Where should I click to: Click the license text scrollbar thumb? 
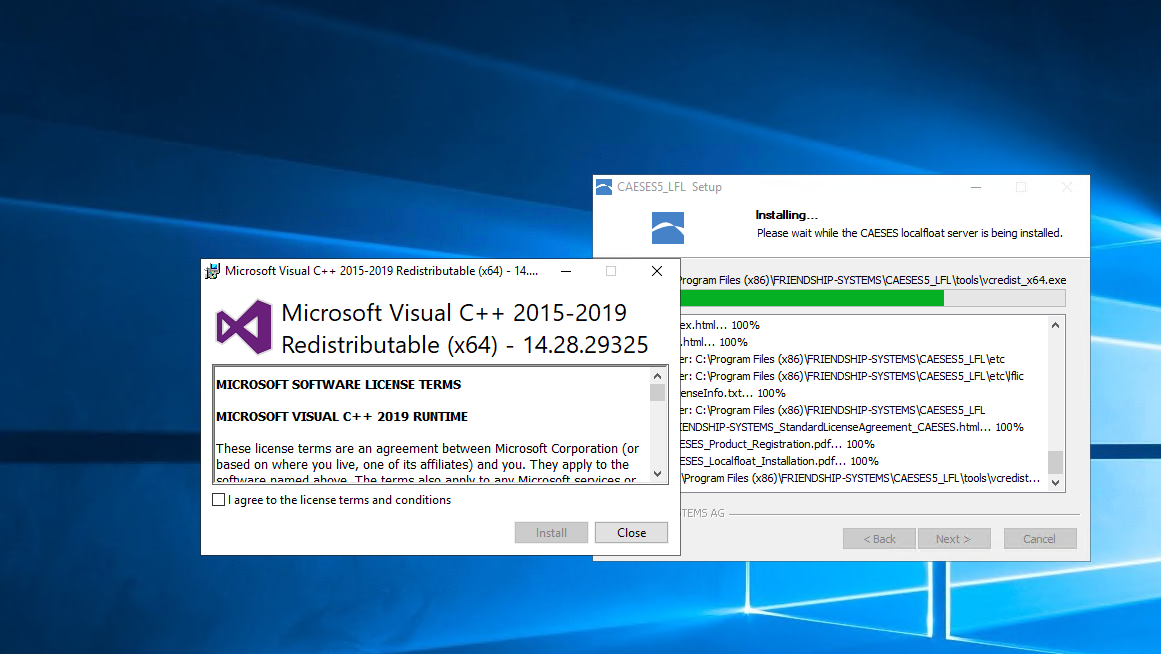tap(657, 392)
